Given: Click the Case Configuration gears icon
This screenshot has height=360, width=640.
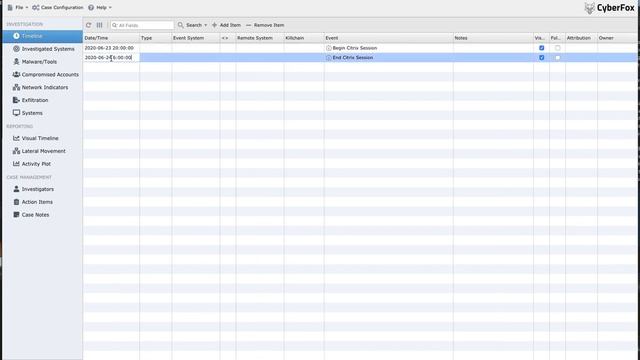Looking at the screenshot, I should coord(36,7).
